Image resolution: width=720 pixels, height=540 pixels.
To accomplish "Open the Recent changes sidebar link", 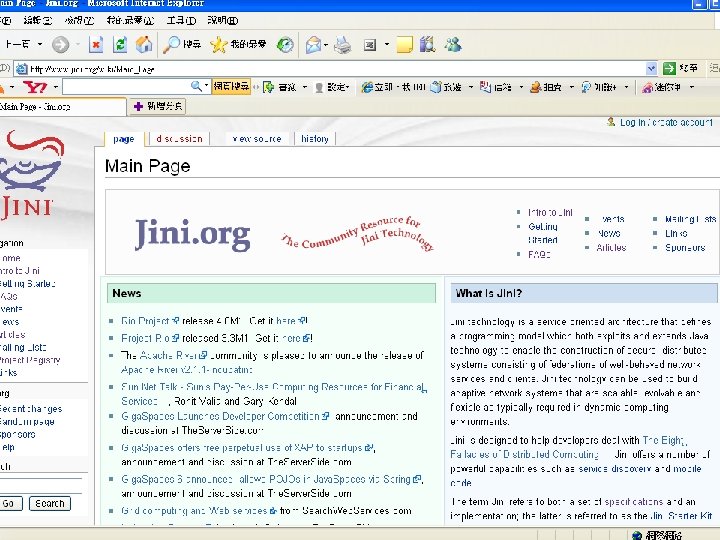I will [31, 409].
